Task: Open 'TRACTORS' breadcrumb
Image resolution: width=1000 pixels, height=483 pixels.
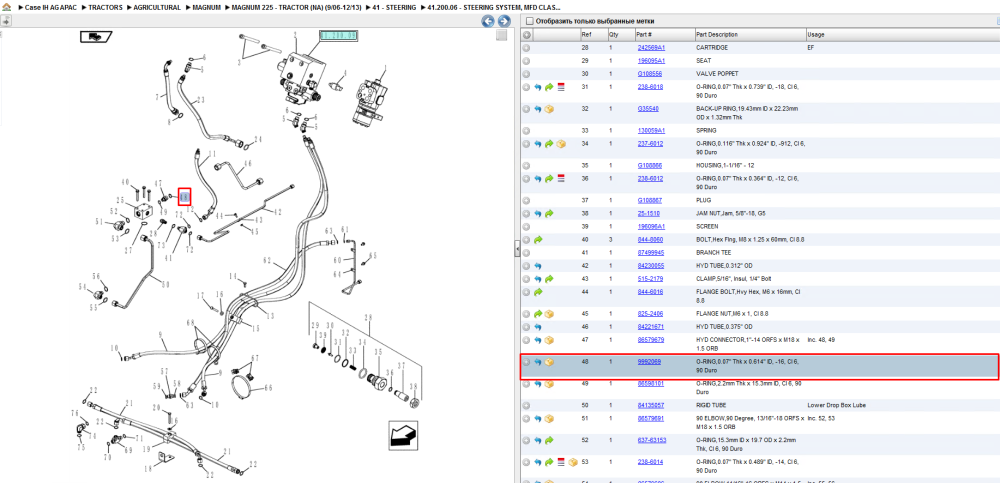Action: point(105,8)
